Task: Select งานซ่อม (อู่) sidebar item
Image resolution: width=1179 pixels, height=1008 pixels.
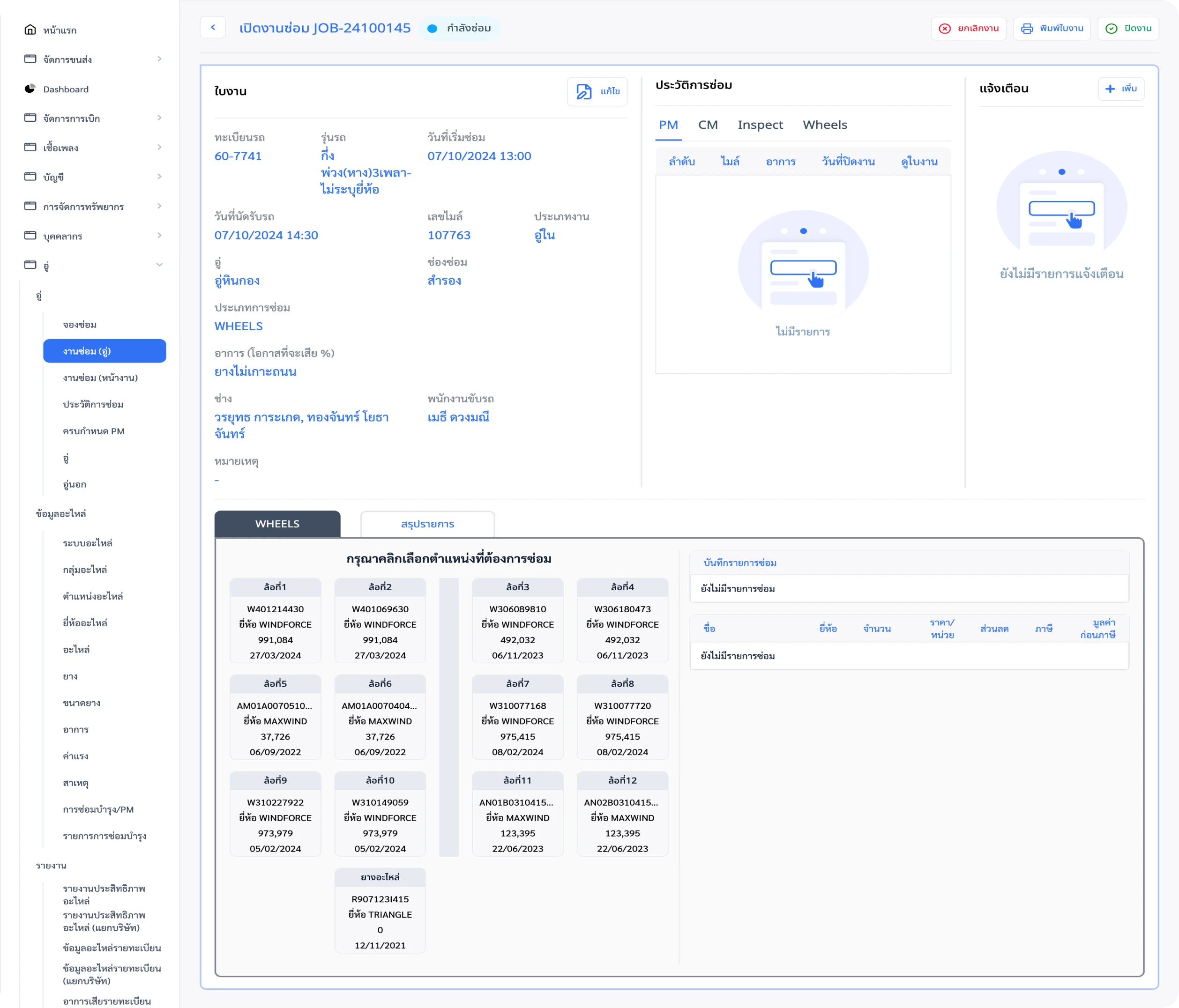Action: coord(104,351)
